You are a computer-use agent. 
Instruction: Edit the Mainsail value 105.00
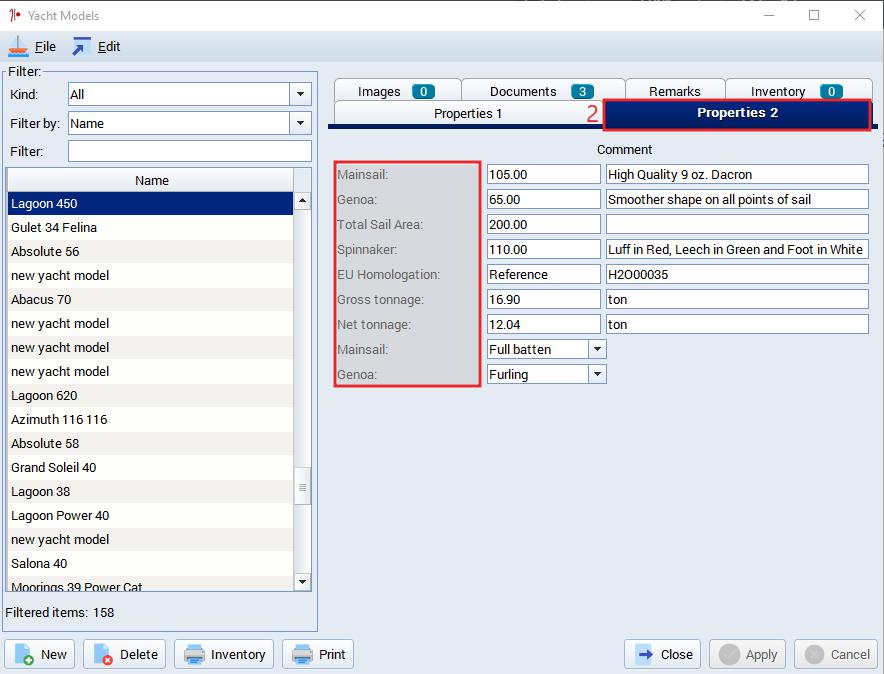[x=543, y=174]
